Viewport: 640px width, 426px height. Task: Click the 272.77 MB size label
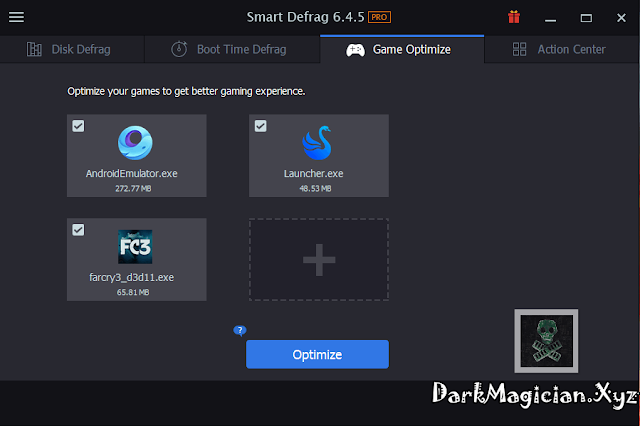[x=133, y=189]
